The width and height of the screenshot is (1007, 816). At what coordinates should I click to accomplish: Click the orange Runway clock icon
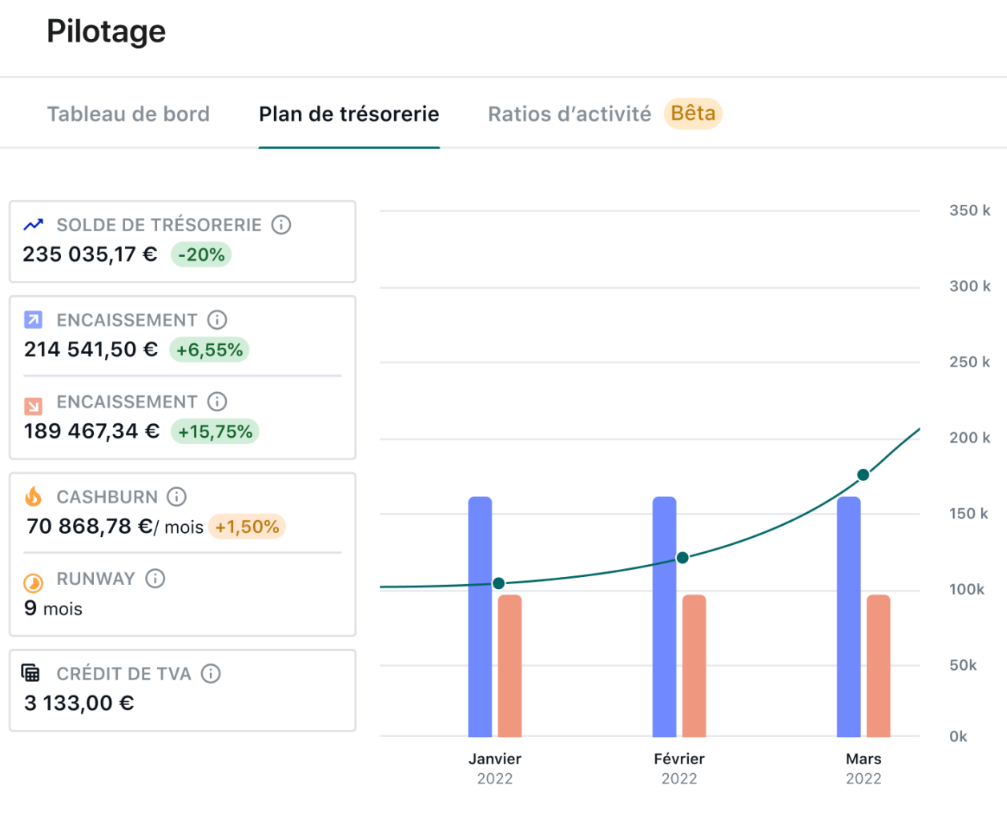pos(33,580)
